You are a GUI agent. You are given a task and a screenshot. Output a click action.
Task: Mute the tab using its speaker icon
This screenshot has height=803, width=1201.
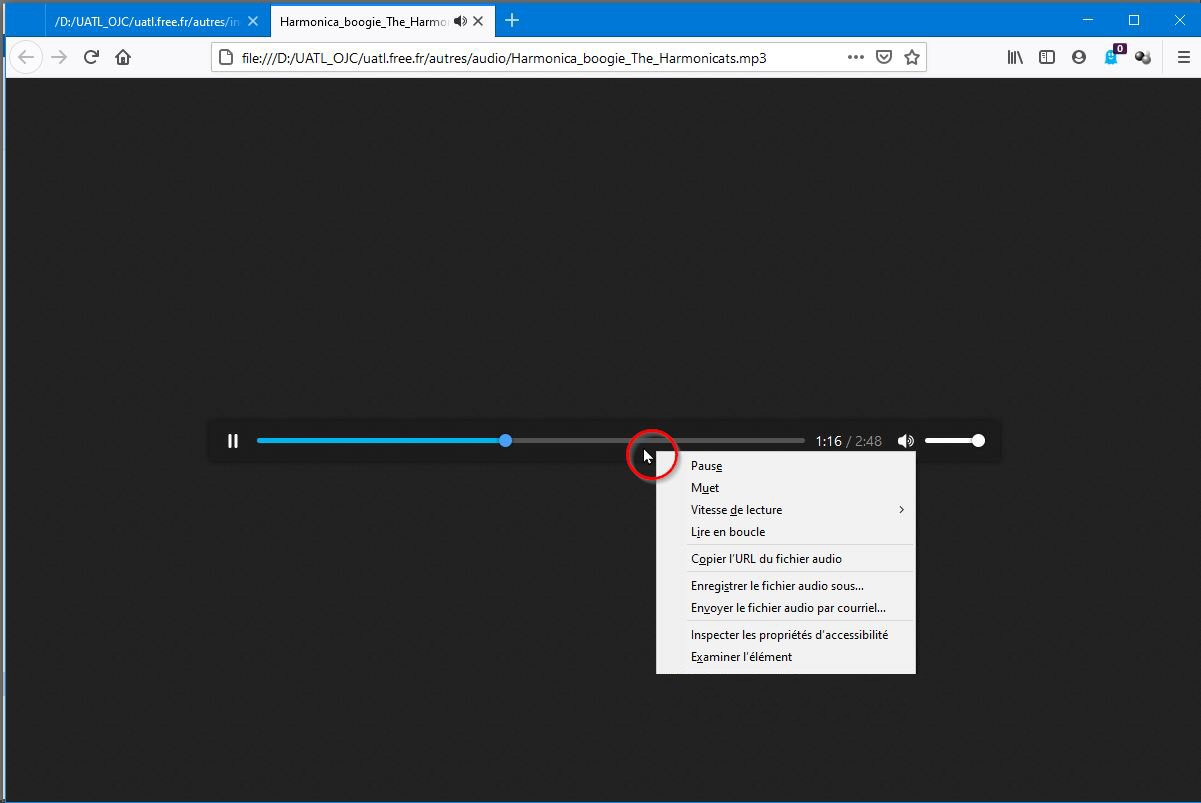click(x=460, y=21)
